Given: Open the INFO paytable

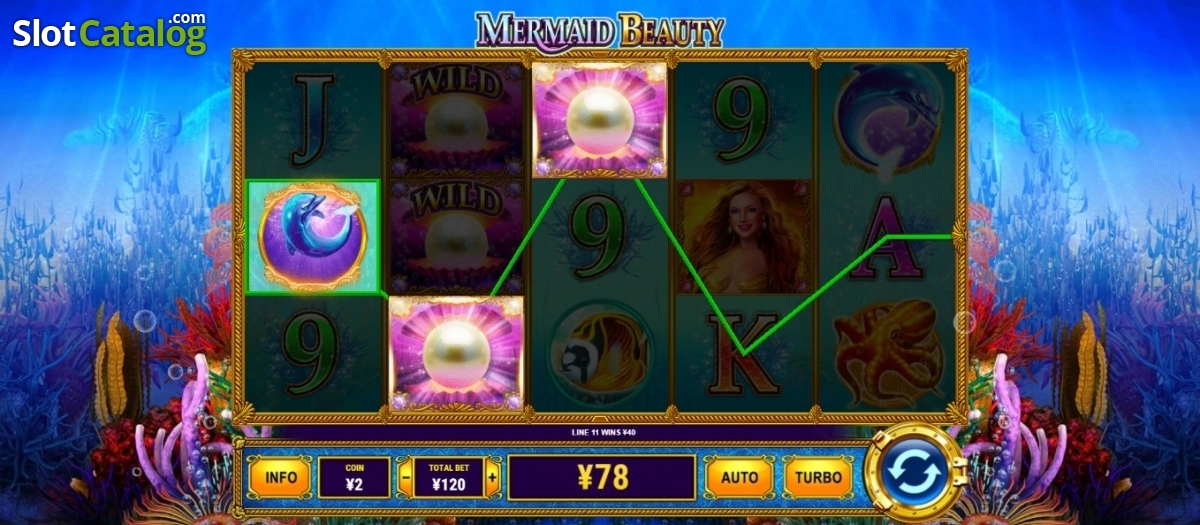Looking at the screenshot, I should click(280, 477).
